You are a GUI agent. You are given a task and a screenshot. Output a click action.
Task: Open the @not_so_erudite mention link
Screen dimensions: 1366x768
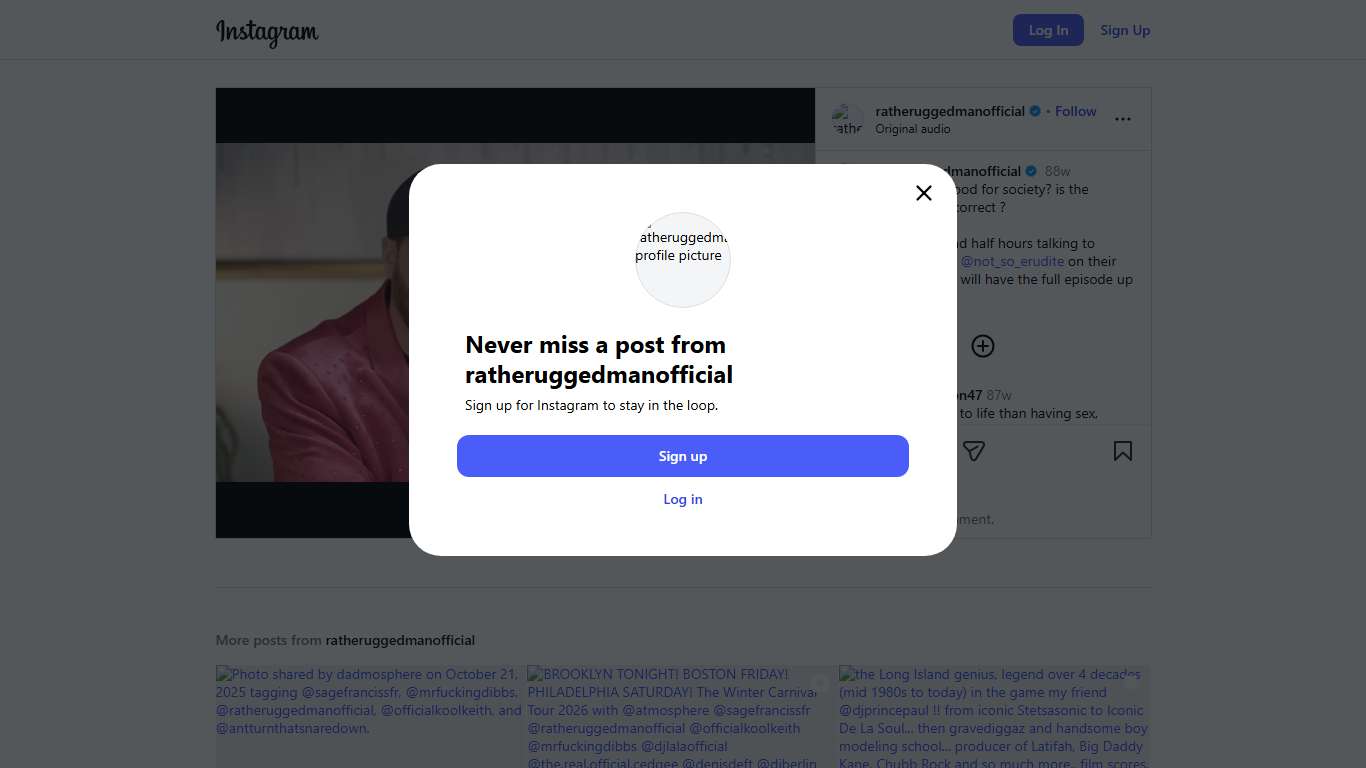1012,261
